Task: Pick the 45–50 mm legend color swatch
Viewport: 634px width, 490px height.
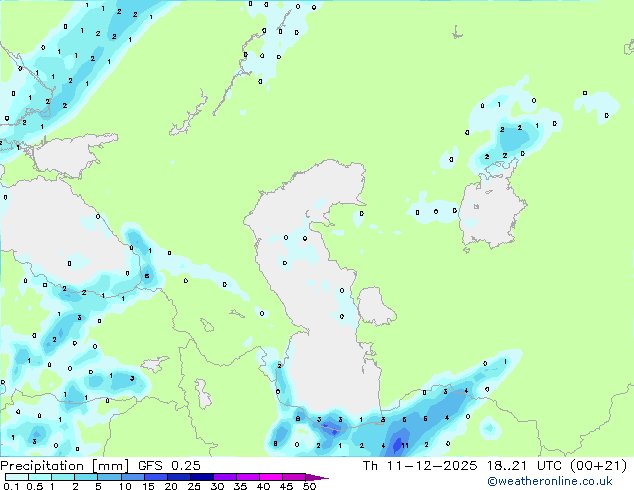Action: 294,477
